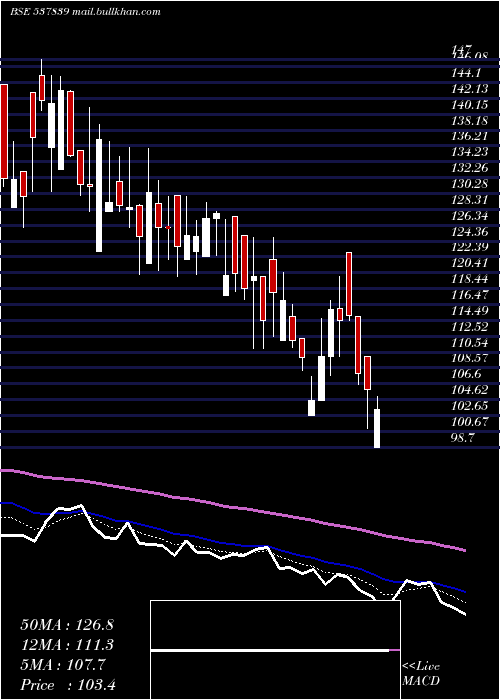Click the 138.18 price axis label
Viewport: 500px width, 700px height.
tap(470, 121)
